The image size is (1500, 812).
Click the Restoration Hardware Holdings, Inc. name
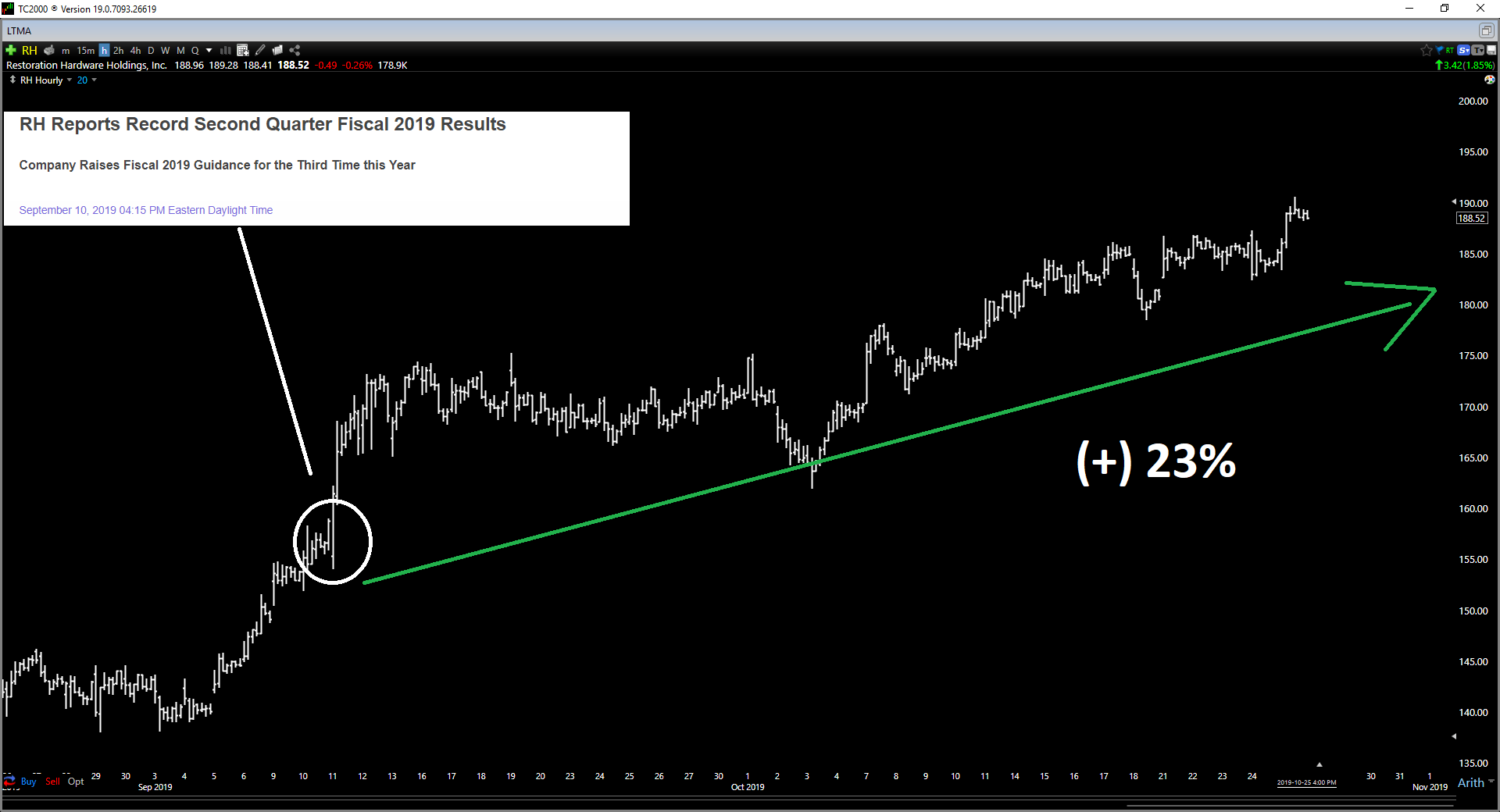pos(87,66)
